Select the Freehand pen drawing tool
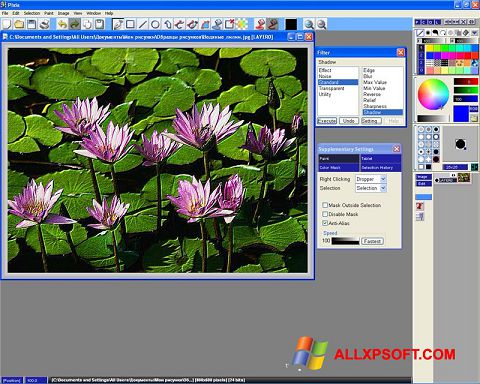Image resolution: width=480 pixels, height=384 pixels. (x=118, y=24)
